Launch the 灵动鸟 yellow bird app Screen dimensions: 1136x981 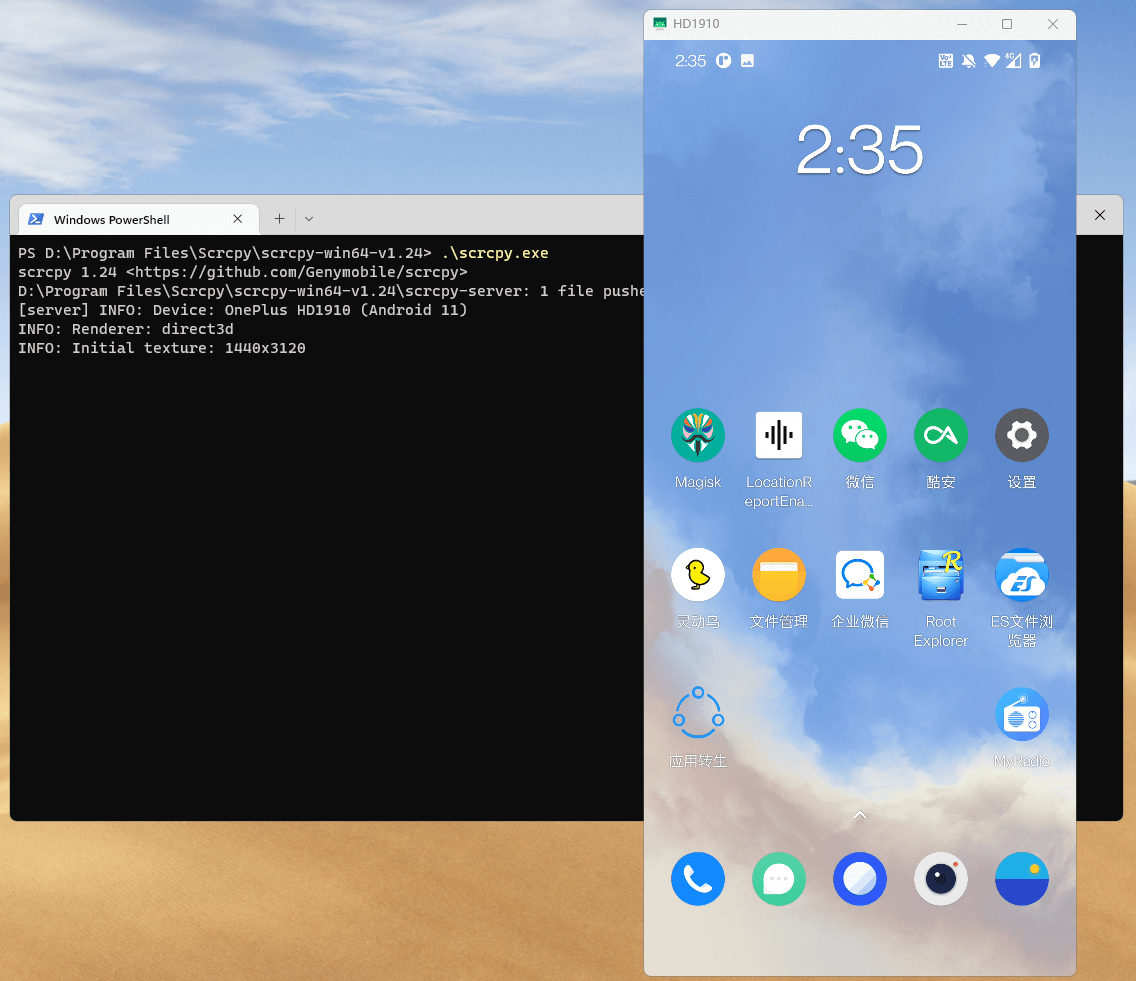point(697,575)
